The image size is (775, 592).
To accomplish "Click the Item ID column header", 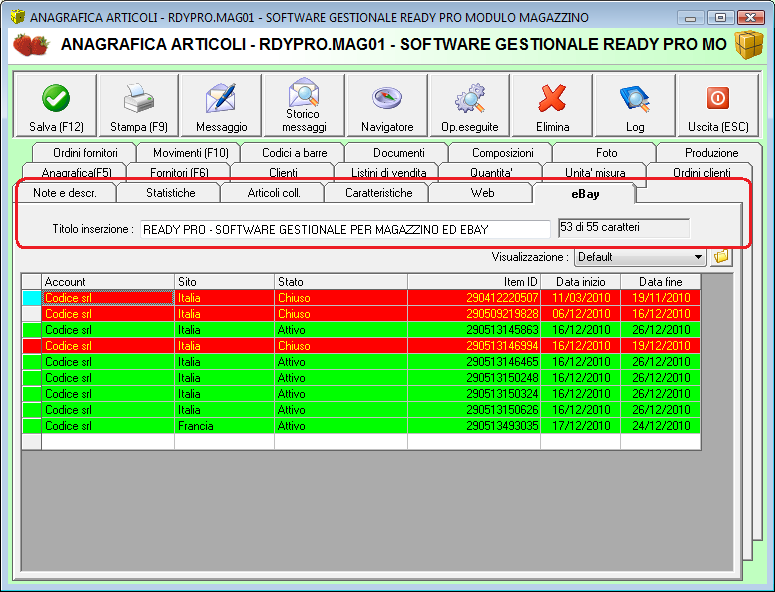I will [474, 282].
